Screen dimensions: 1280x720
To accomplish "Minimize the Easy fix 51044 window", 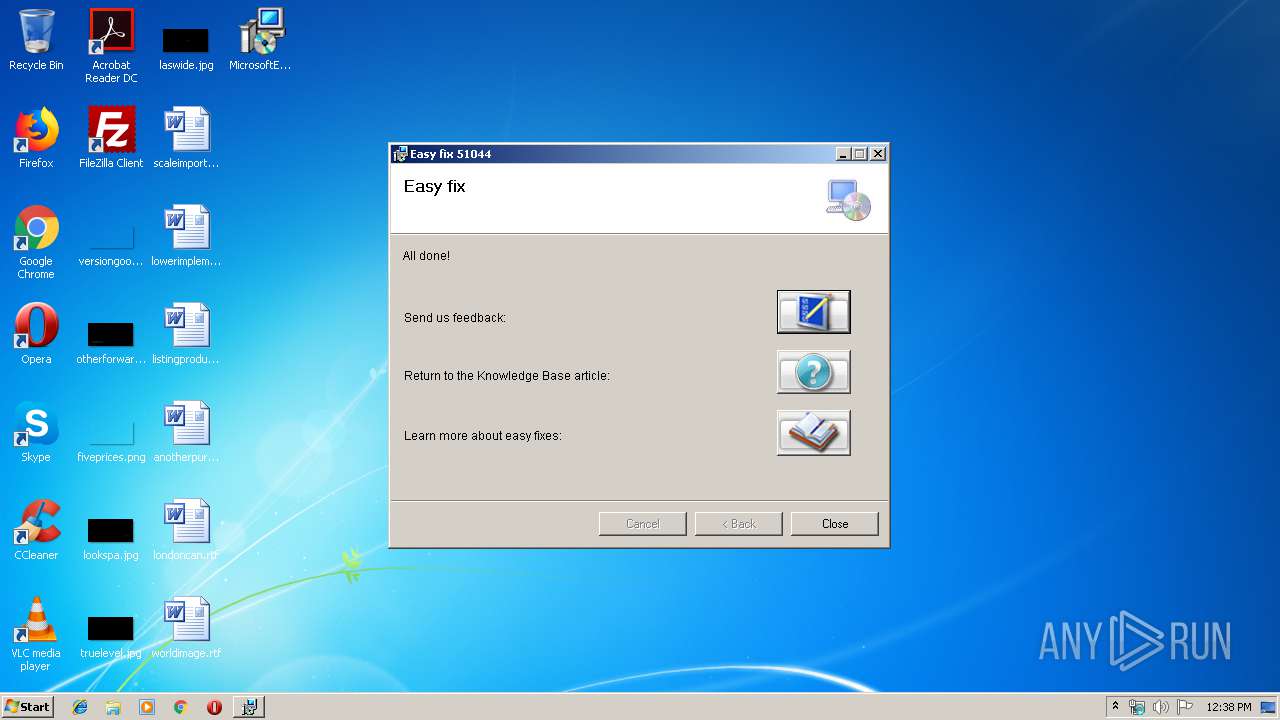I will click(843, 154).
